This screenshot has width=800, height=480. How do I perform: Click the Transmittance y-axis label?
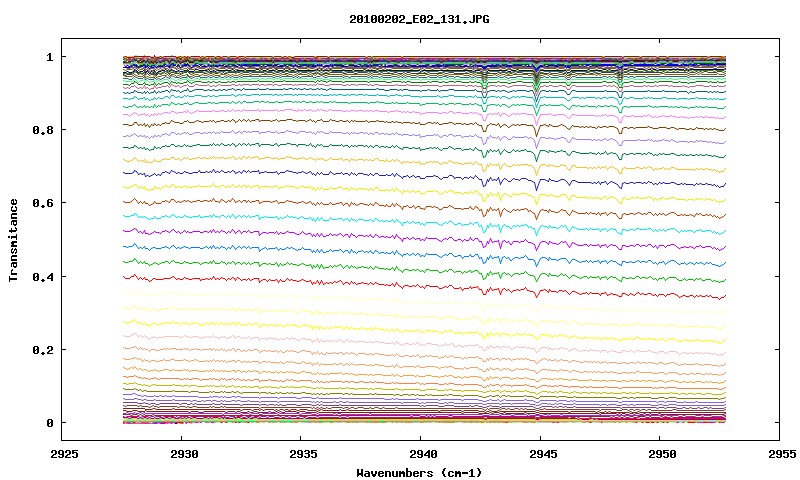pos(13,240)
